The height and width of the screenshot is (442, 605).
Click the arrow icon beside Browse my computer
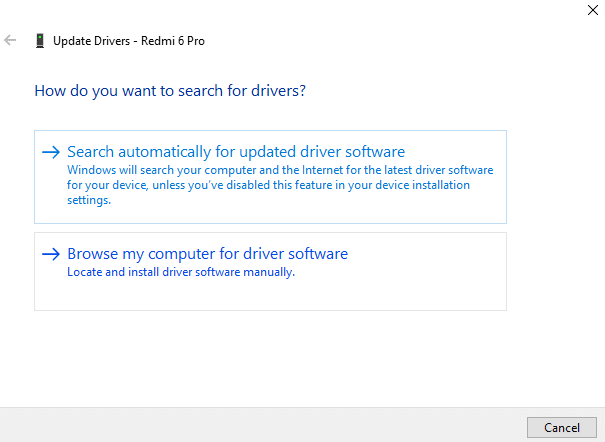click(51, 254)
